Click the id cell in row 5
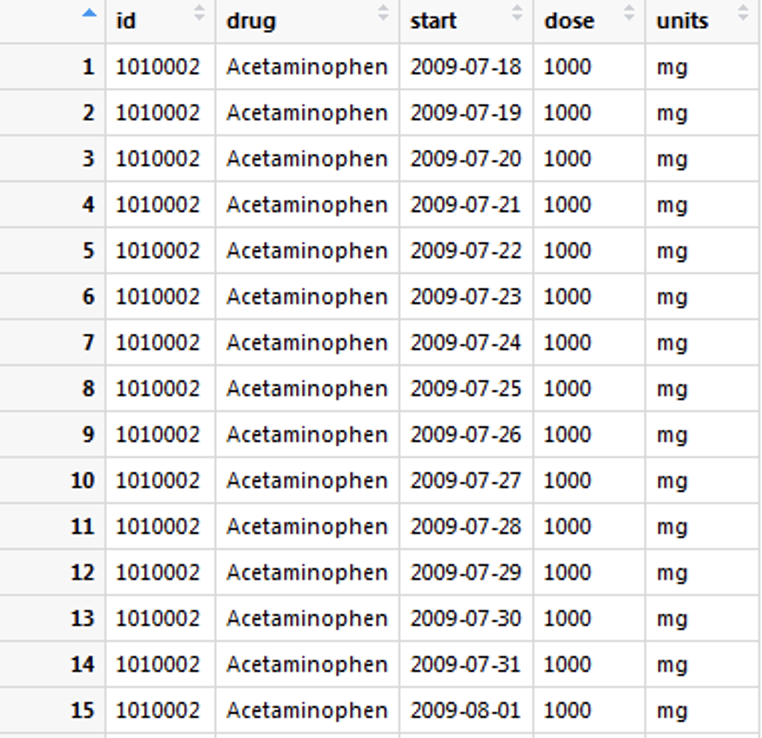The width and height of the screenshot is (762, 738). pyautogui.click(x=158, y=251)
